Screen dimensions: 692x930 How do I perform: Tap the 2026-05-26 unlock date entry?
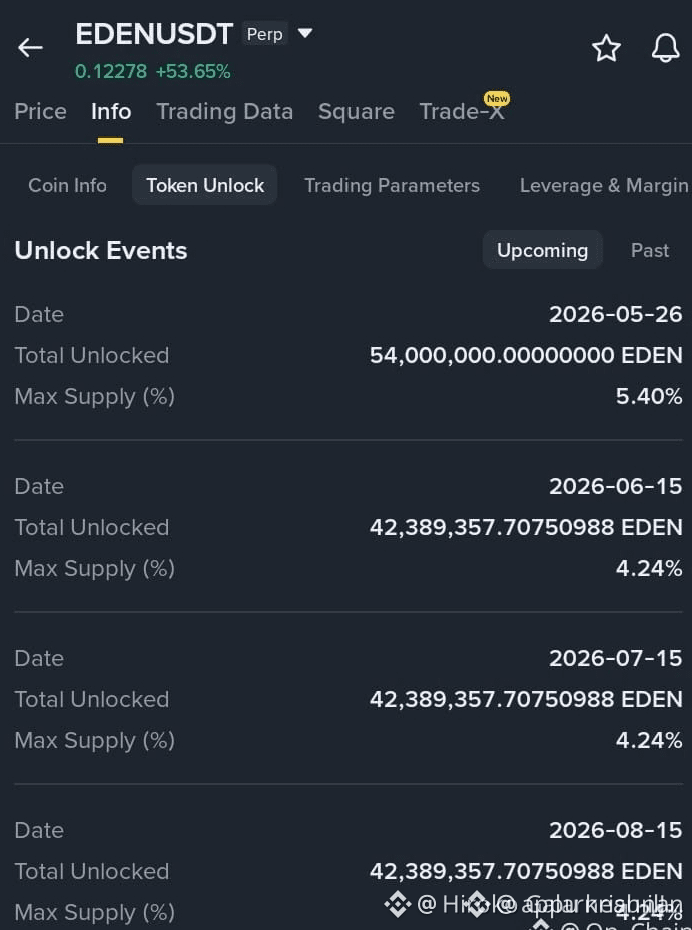click(616, 314)
